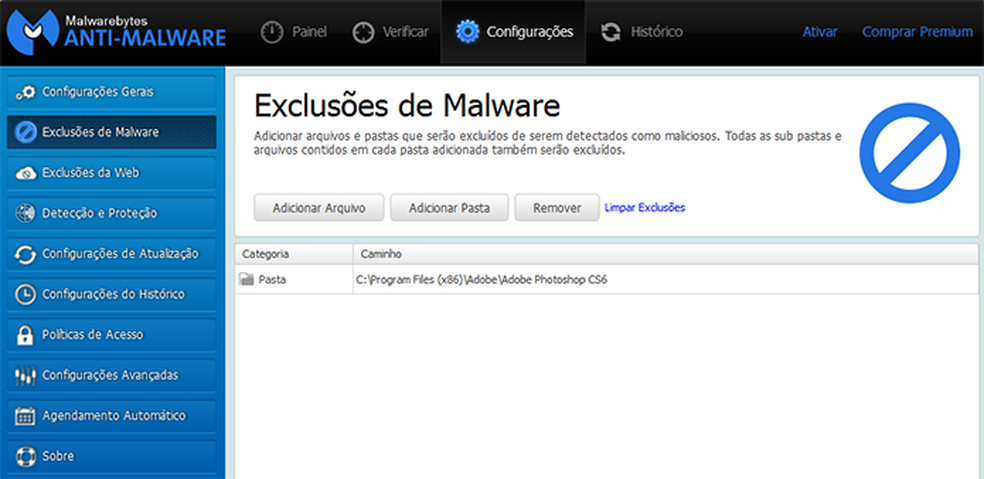984x479 pixels.
Task: Sort by the Categoria column header
Action: pyautogui.click(x=294, y=254)
